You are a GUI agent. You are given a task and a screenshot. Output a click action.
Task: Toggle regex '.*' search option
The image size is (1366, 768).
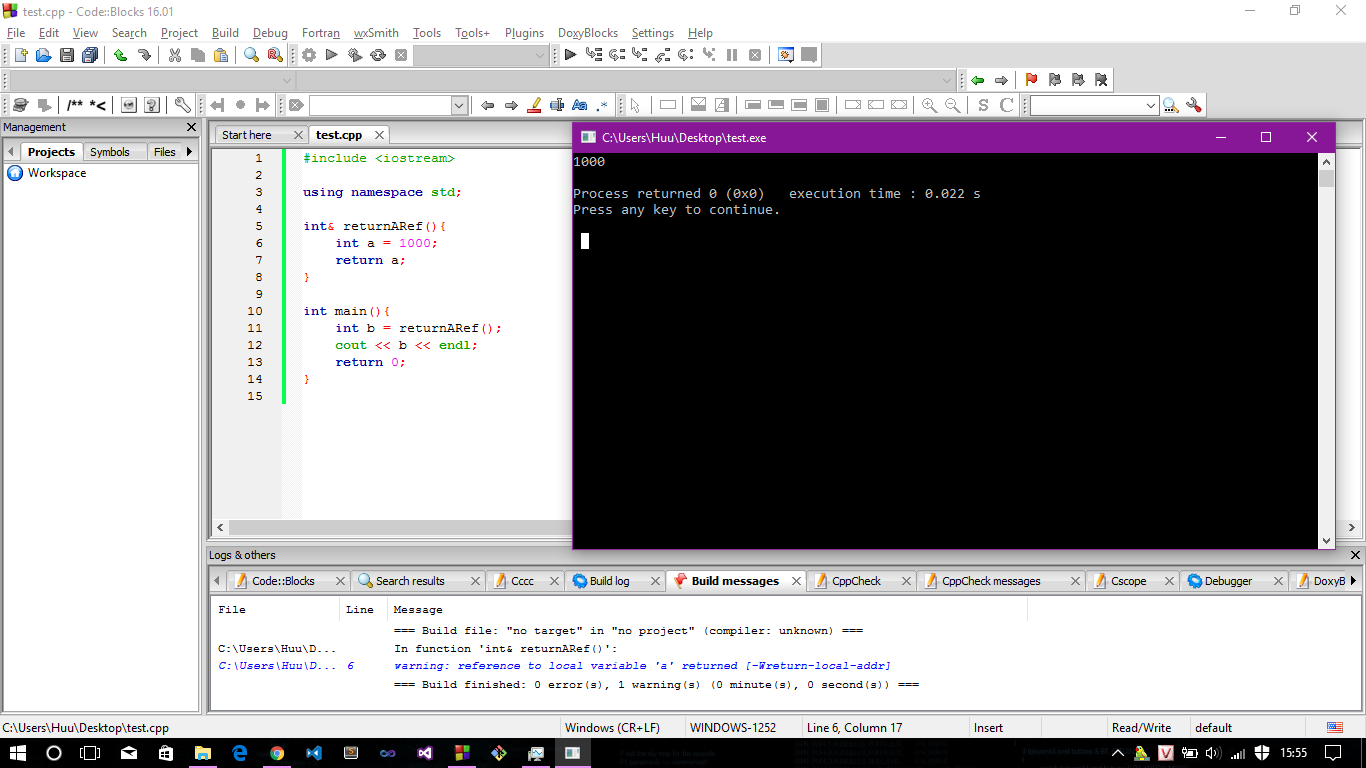602,105
